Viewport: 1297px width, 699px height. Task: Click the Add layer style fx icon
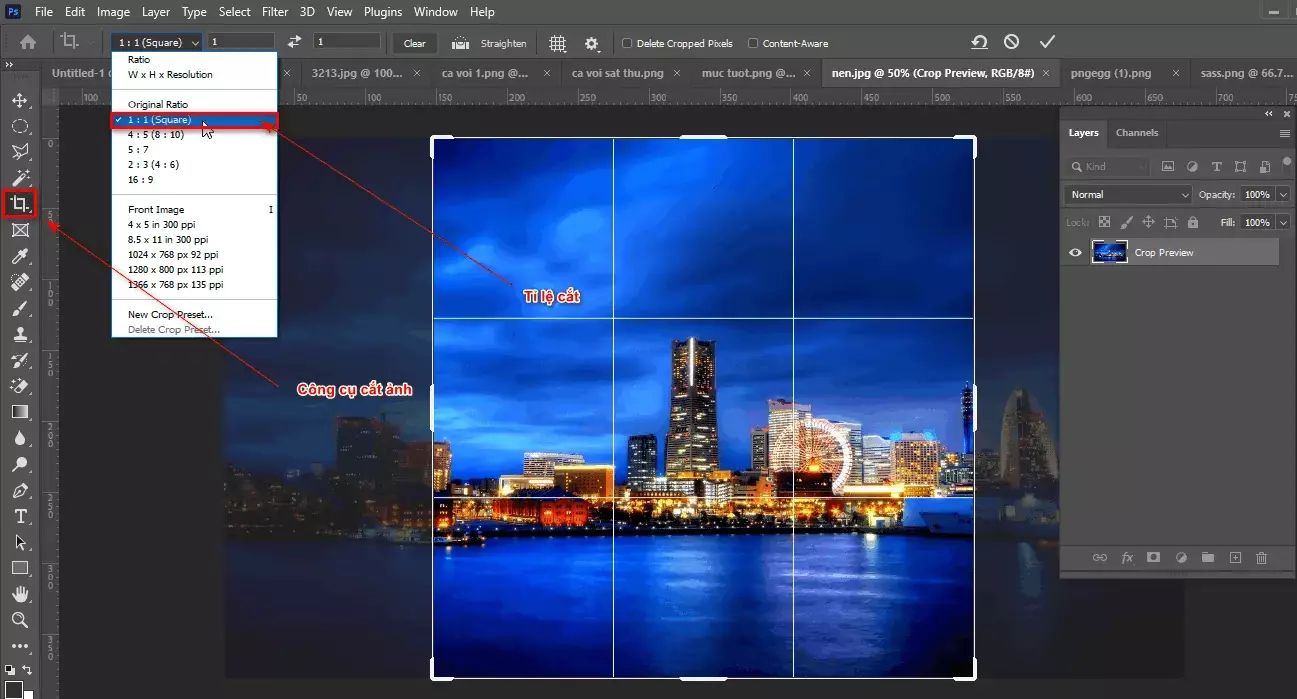click(x=1127, y=558)
